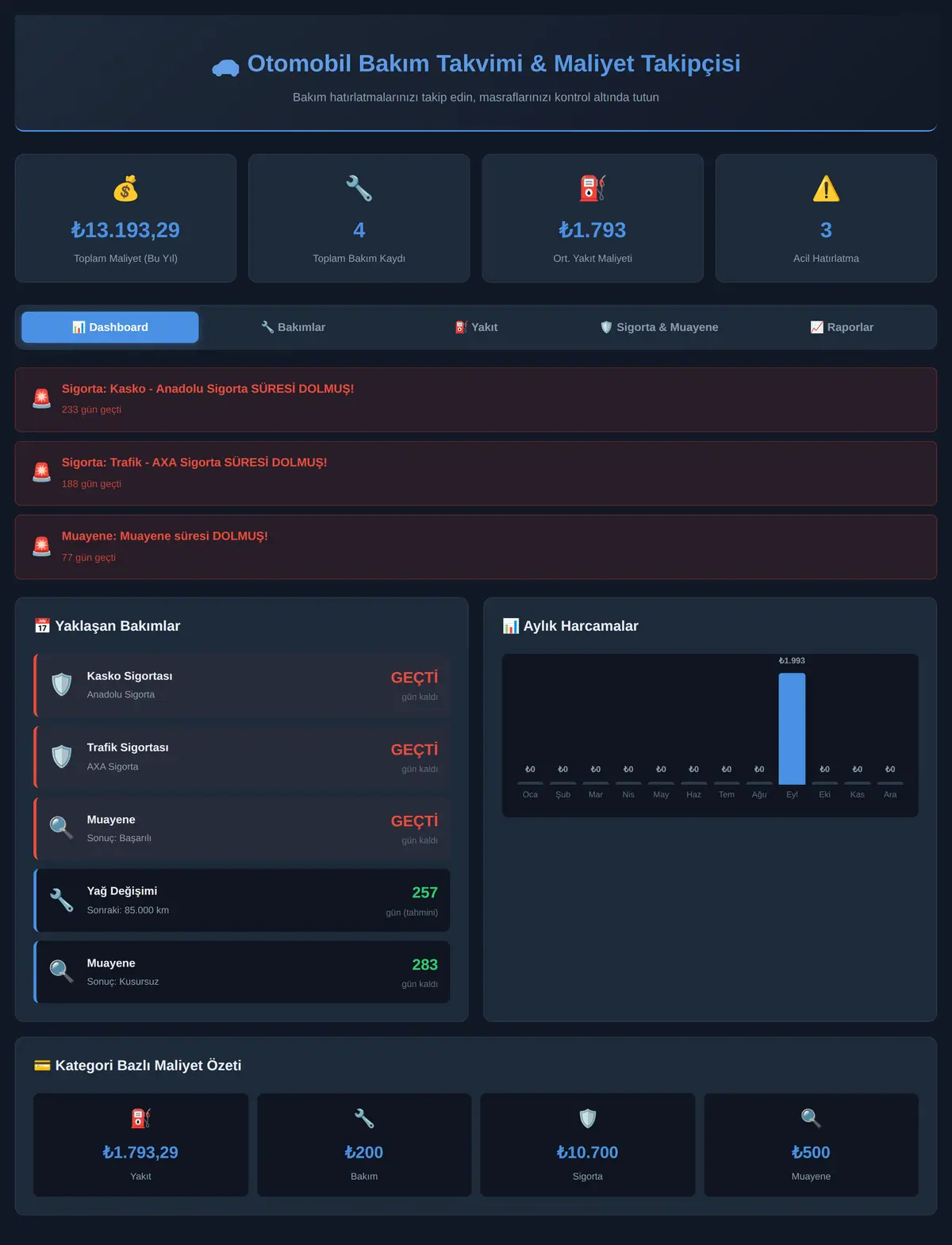Click the money bag icon on total cost card

tap(125, 189)
